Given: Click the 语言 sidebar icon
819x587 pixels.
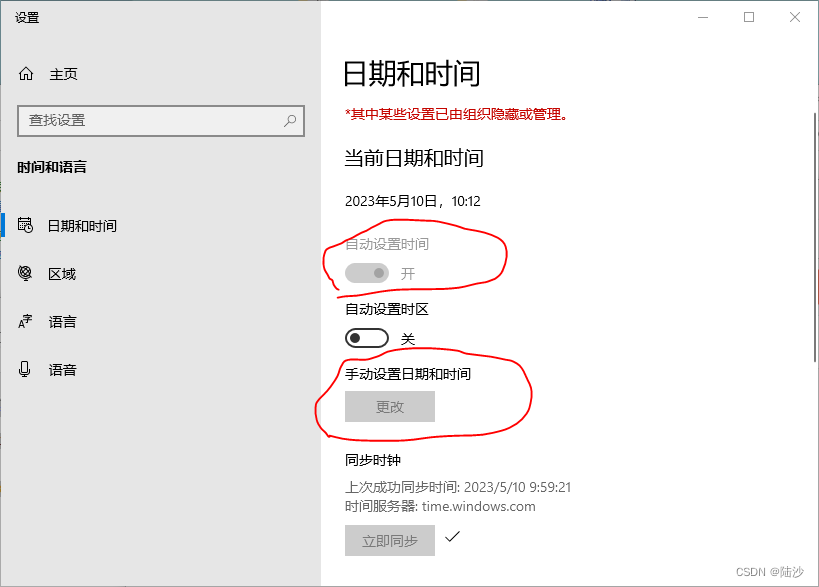Looking at the screenshot, I should click(24, 321).
